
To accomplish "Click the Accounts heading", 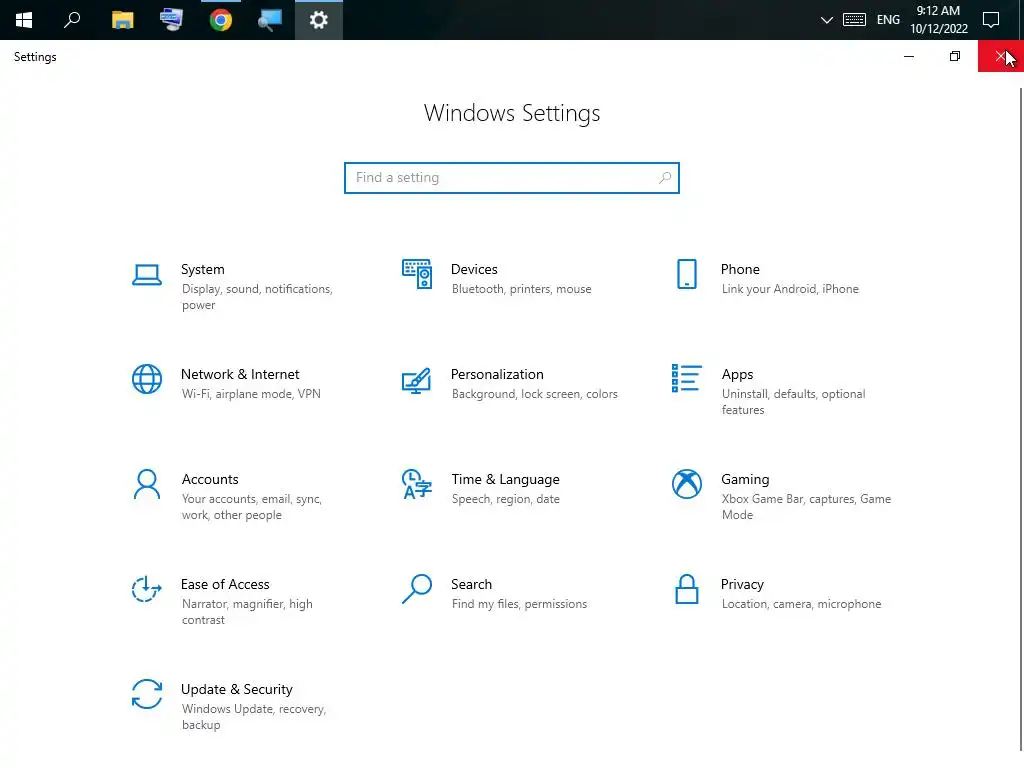I will 210,479.
